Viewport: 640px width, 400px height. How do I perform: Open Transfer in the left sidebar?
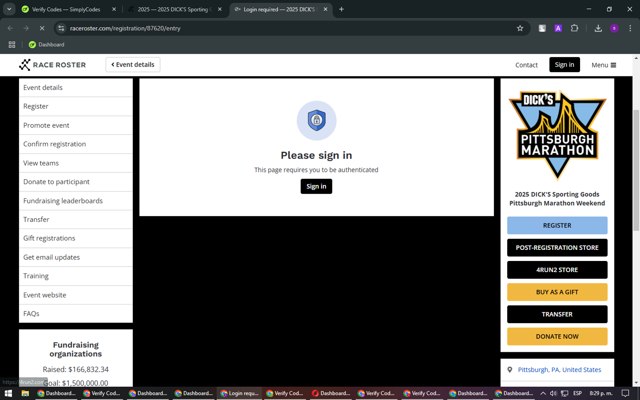pyautogui.click(x=76, y=220)
